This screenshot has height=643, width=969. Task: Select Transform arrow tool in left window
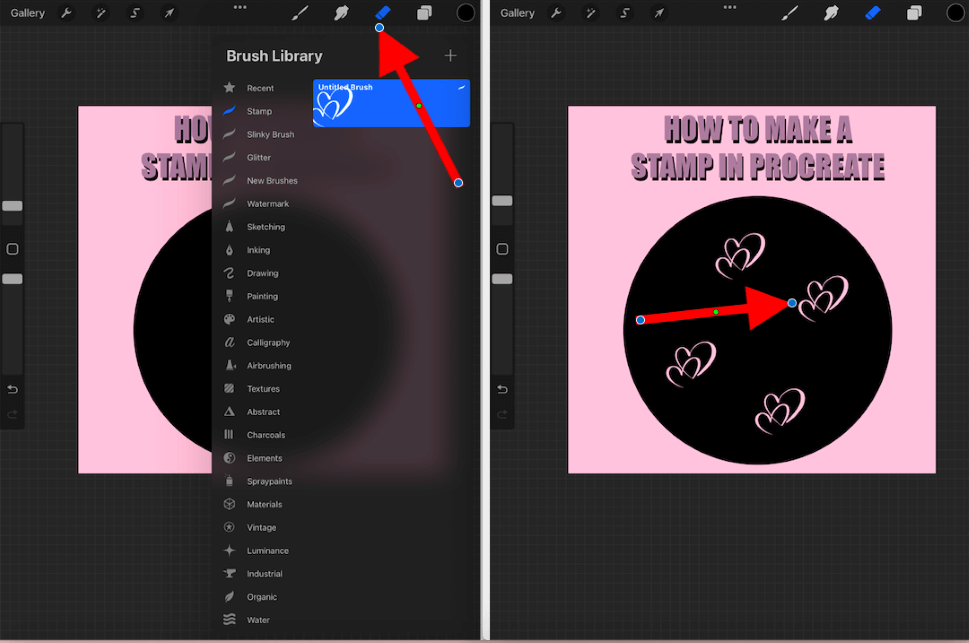pyautogui.click(x=169, y=13)
